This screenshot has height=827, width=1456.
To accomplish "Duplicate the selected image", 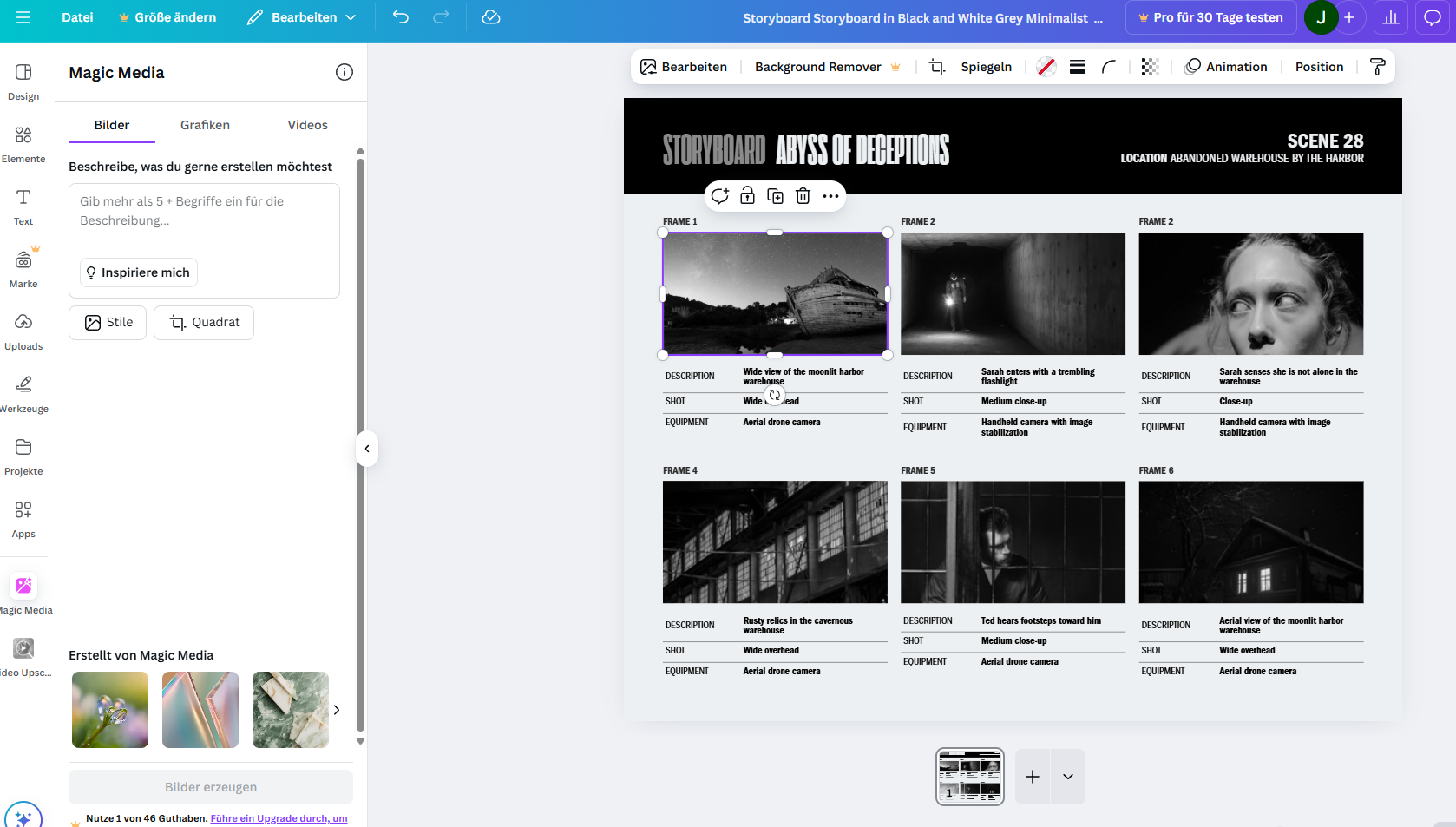I will [x=775, y=196].
